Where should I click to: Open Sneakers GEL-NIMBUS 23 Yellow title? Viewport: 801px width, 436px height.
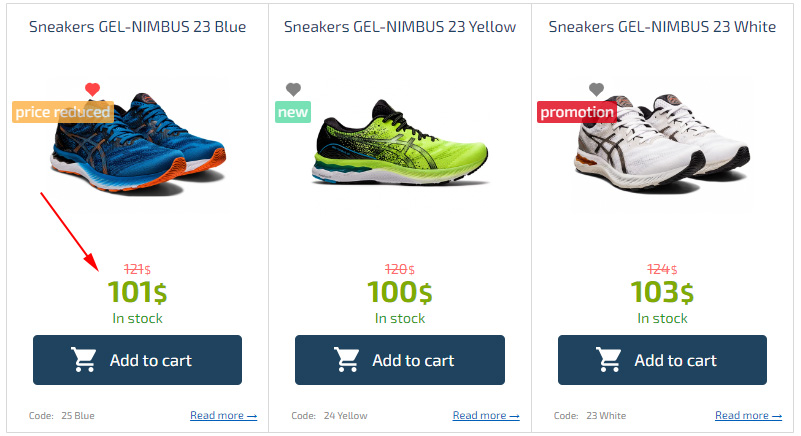(400, 26)
